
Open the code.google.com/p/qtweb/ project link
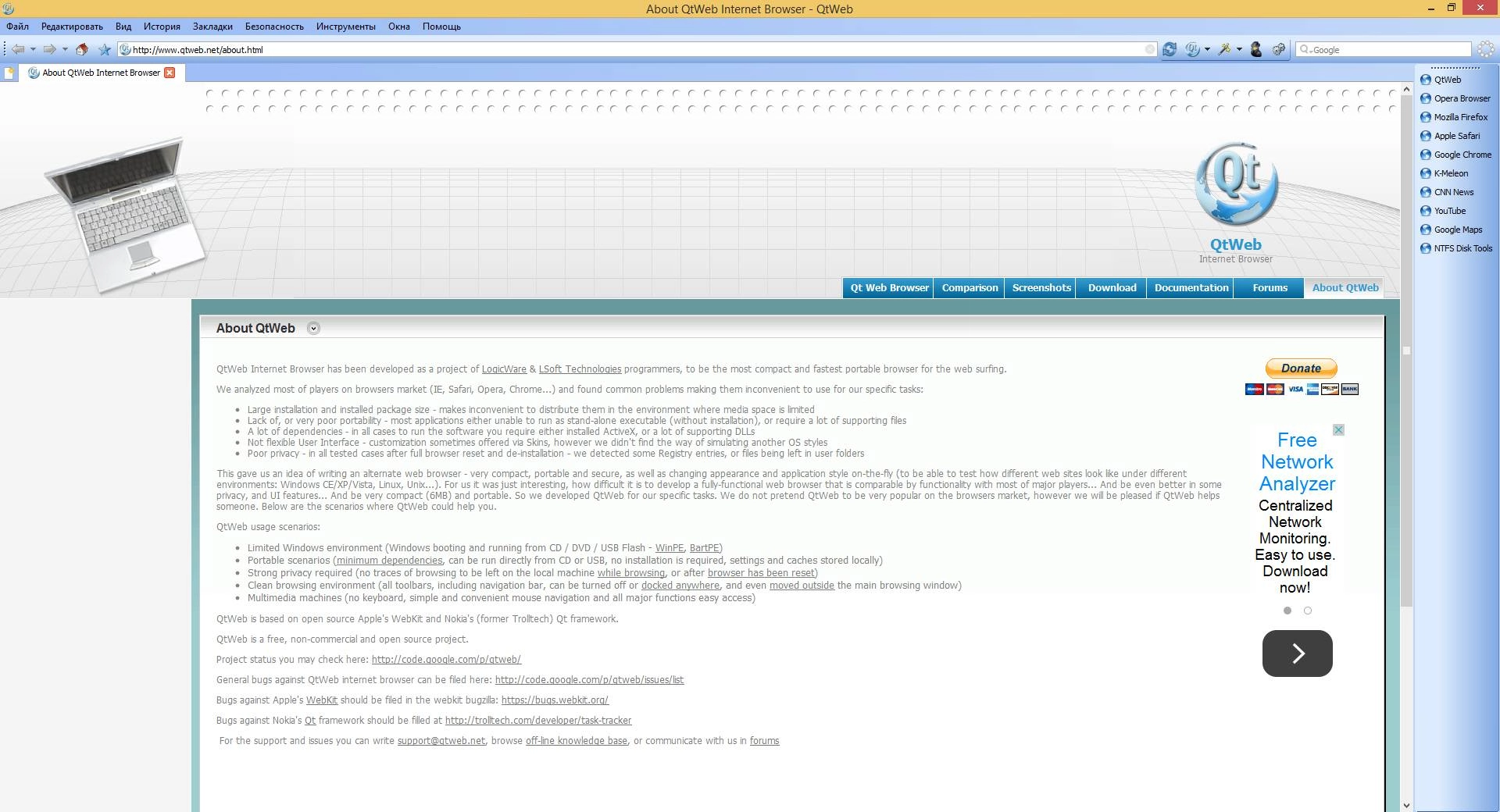pos(446,660)
